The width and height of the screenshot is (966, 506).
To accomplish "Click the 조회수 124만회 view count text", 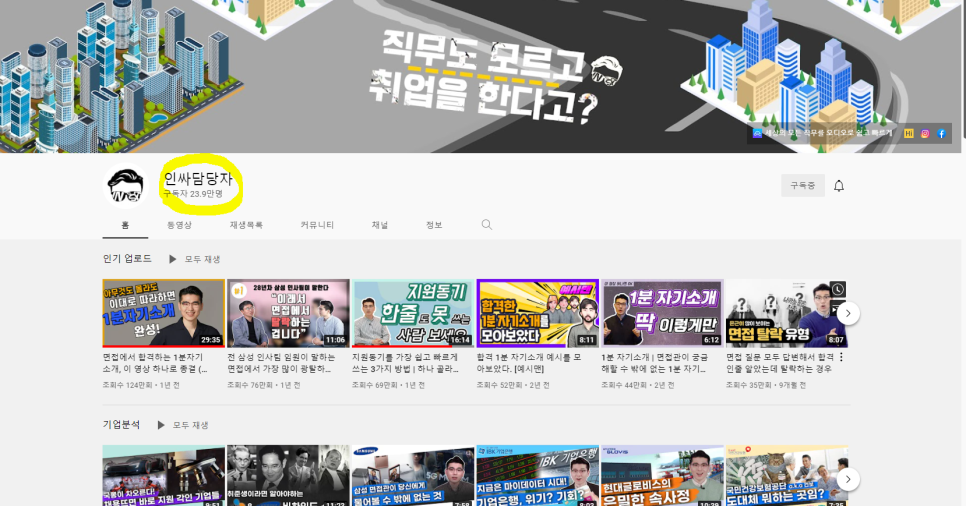I will click(127, 385).
